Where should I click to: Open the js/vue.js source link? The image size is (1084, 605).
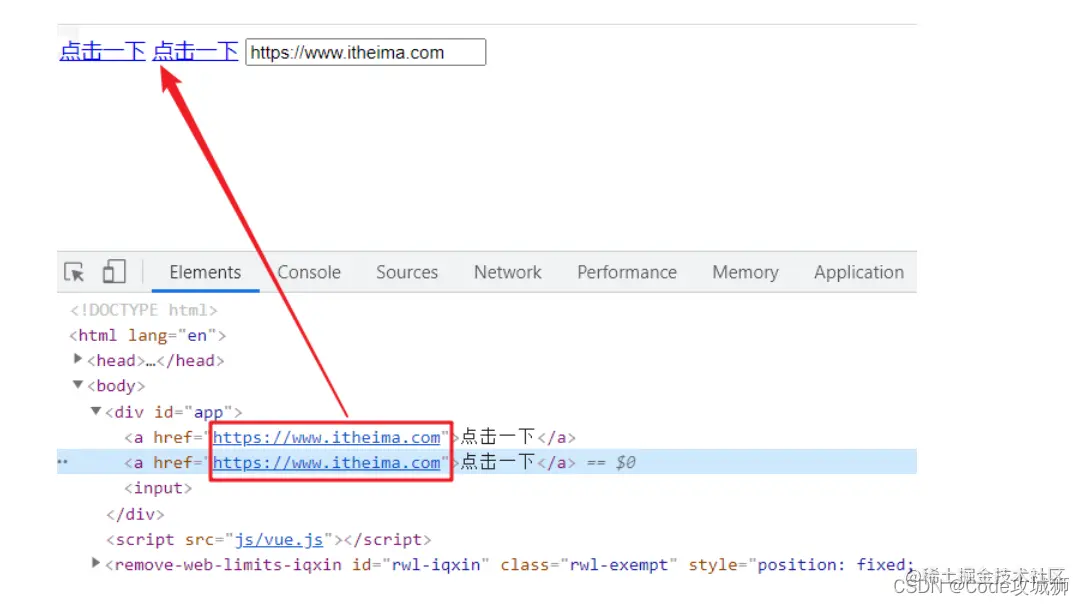coord(279,540)
